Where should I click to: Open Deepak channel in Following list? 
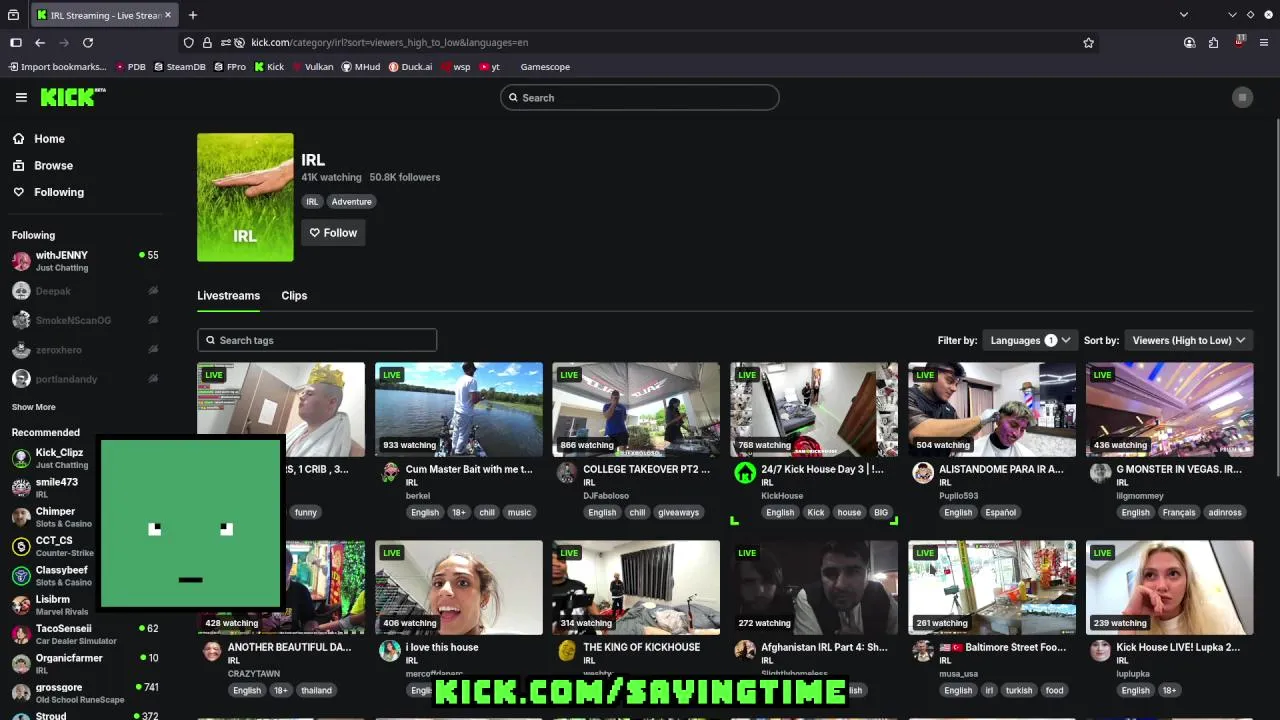[x=85, y=291]
